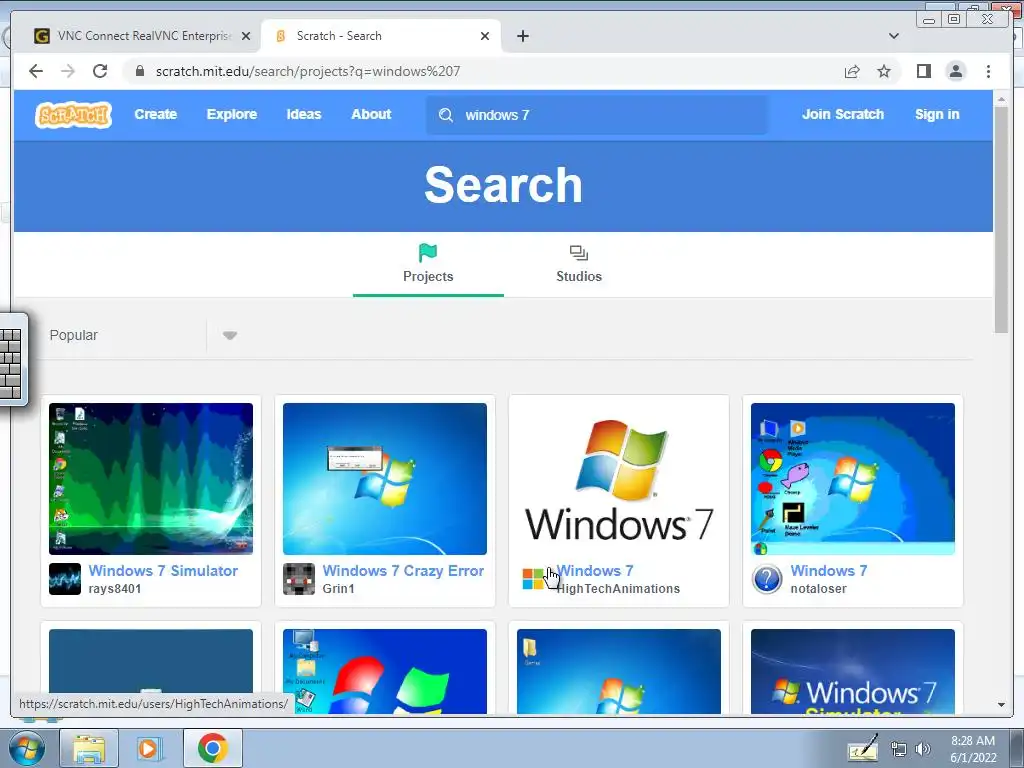
Task: Open HighTechAnimations username link
Action: pos(618,589)
